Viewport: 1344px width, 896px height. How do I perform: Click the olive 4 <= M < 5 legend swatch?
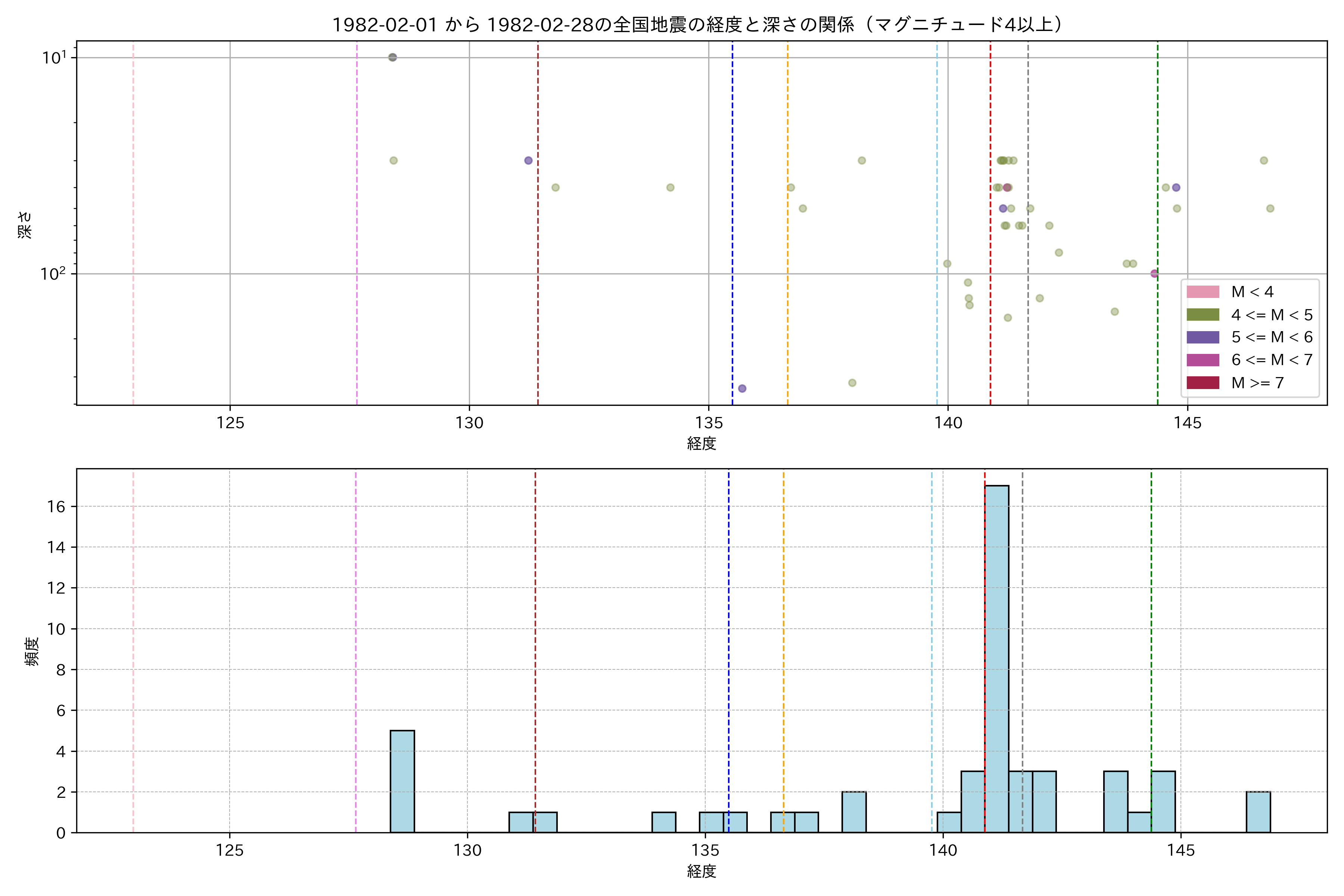pyautogui.click(x=1203, y=315)
